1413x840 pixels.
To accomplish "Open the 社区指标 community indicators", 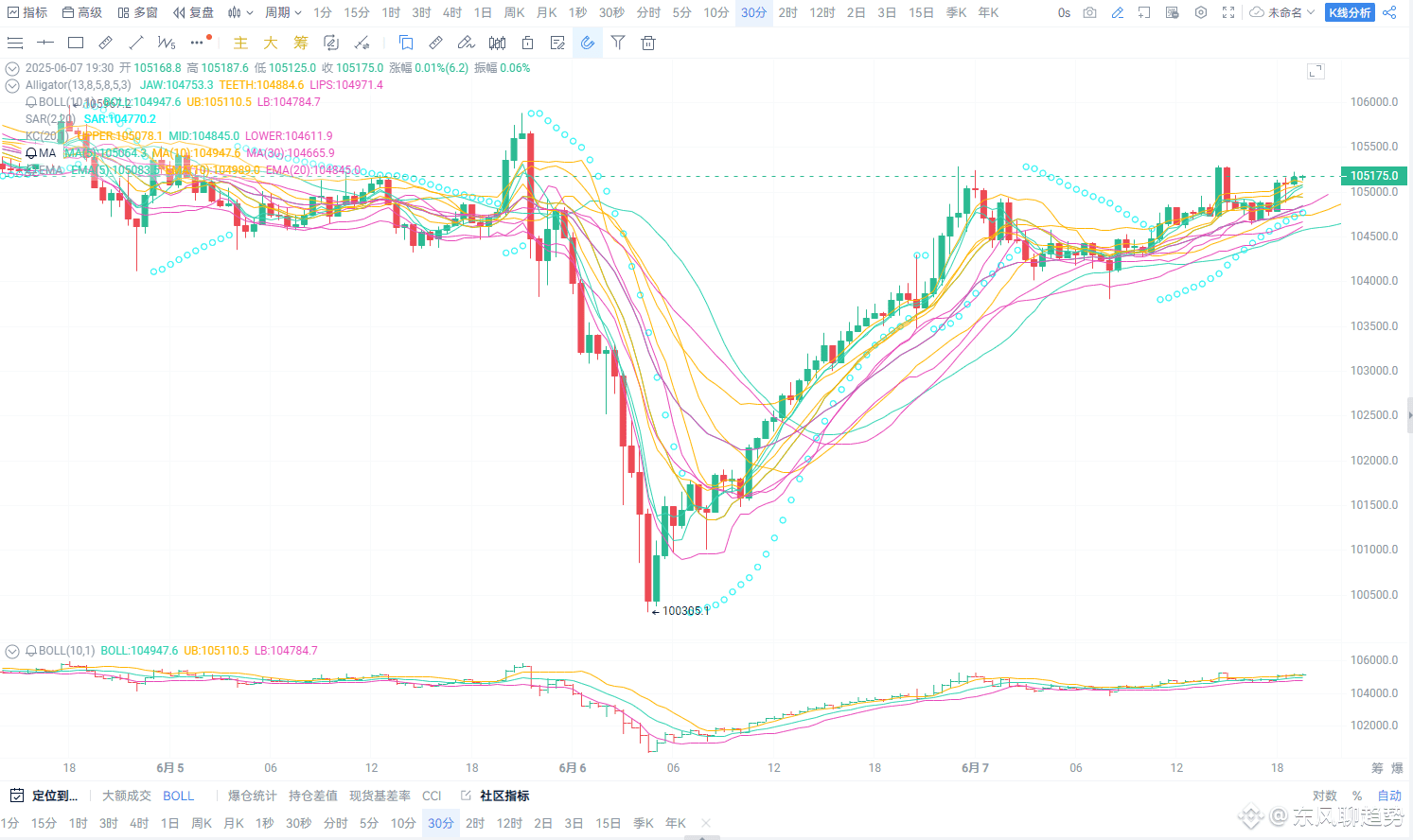I will pyautogui.click(x=495, y=796).
